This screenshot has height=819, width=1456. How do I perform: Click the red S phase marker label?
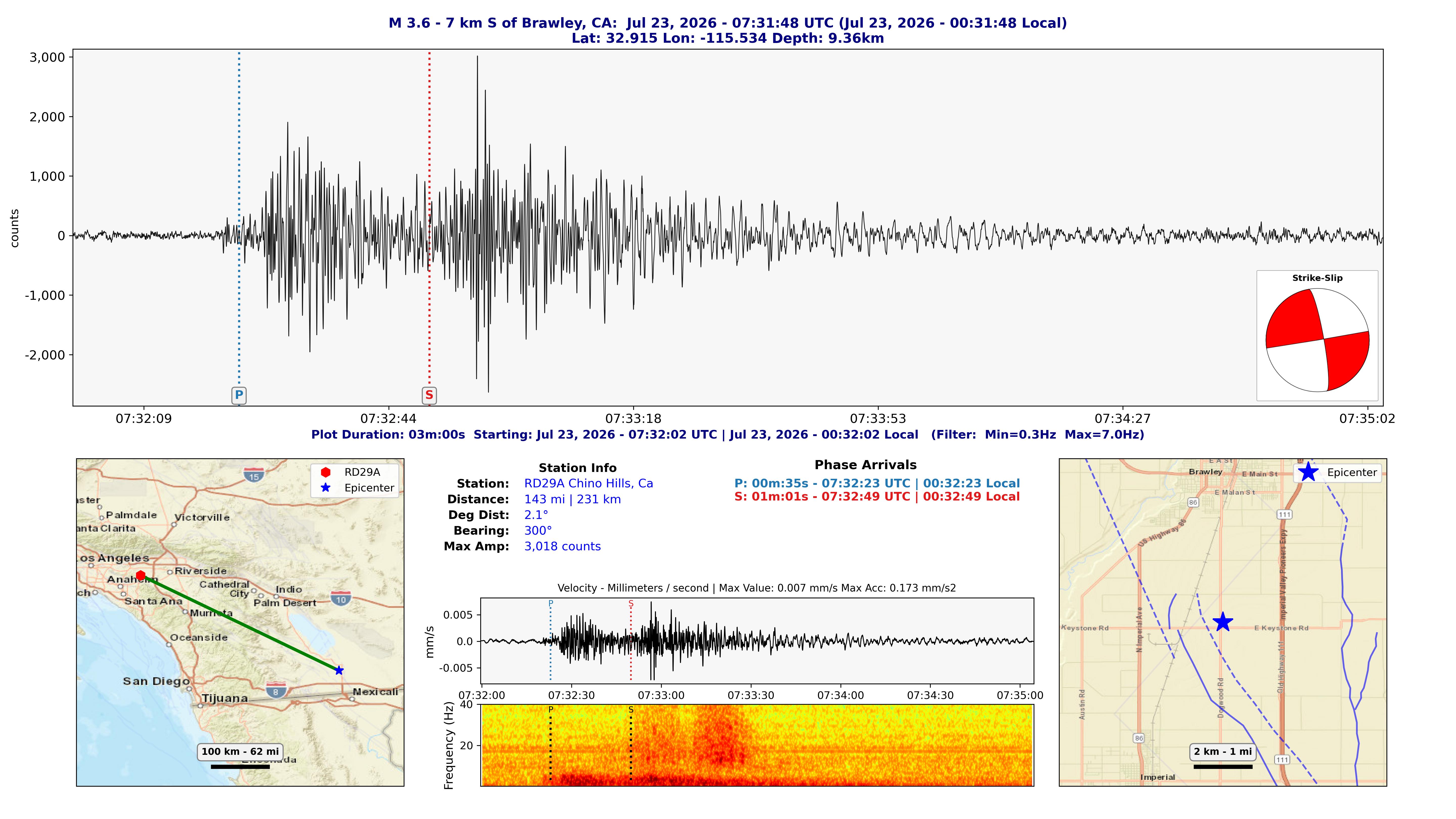point(429,395)
